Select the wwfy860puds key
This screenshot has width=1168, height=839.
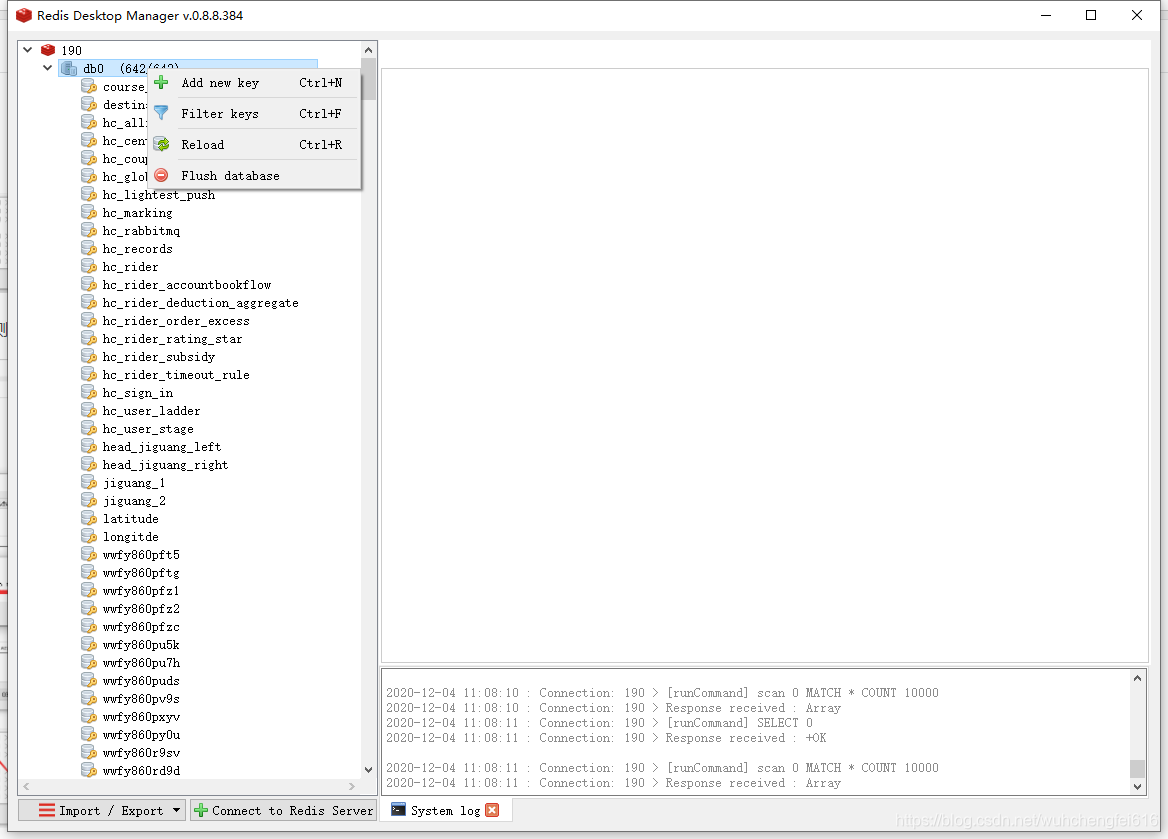(141, 680)
